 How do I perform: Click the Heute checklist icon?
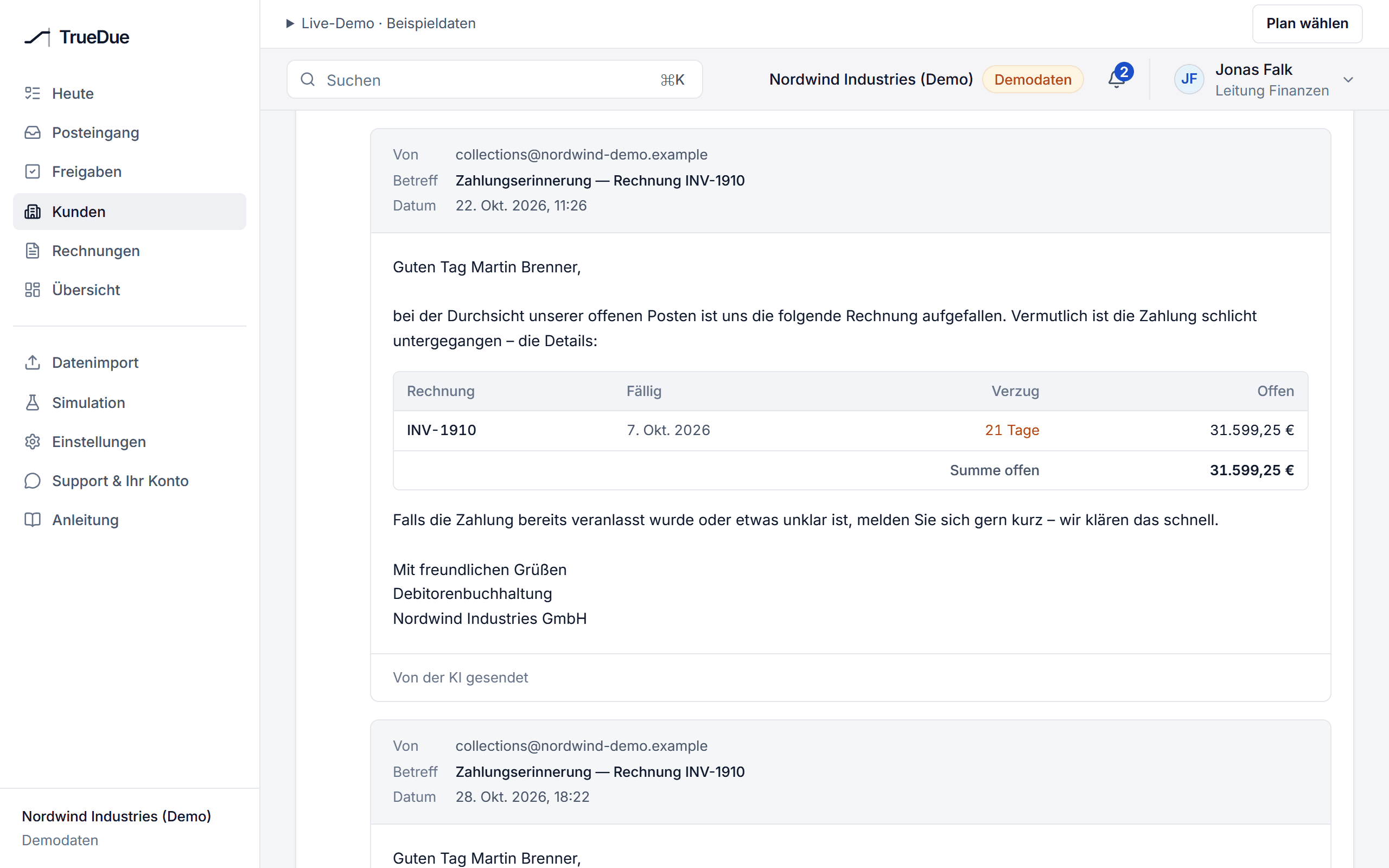coord(33,93)
